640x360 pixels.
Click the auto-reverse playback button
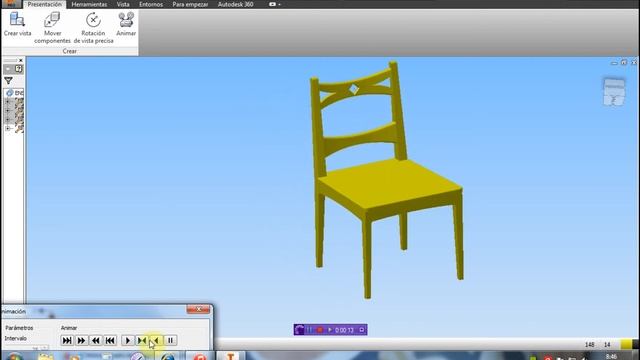pyautogui.click(x=142, y=340)
